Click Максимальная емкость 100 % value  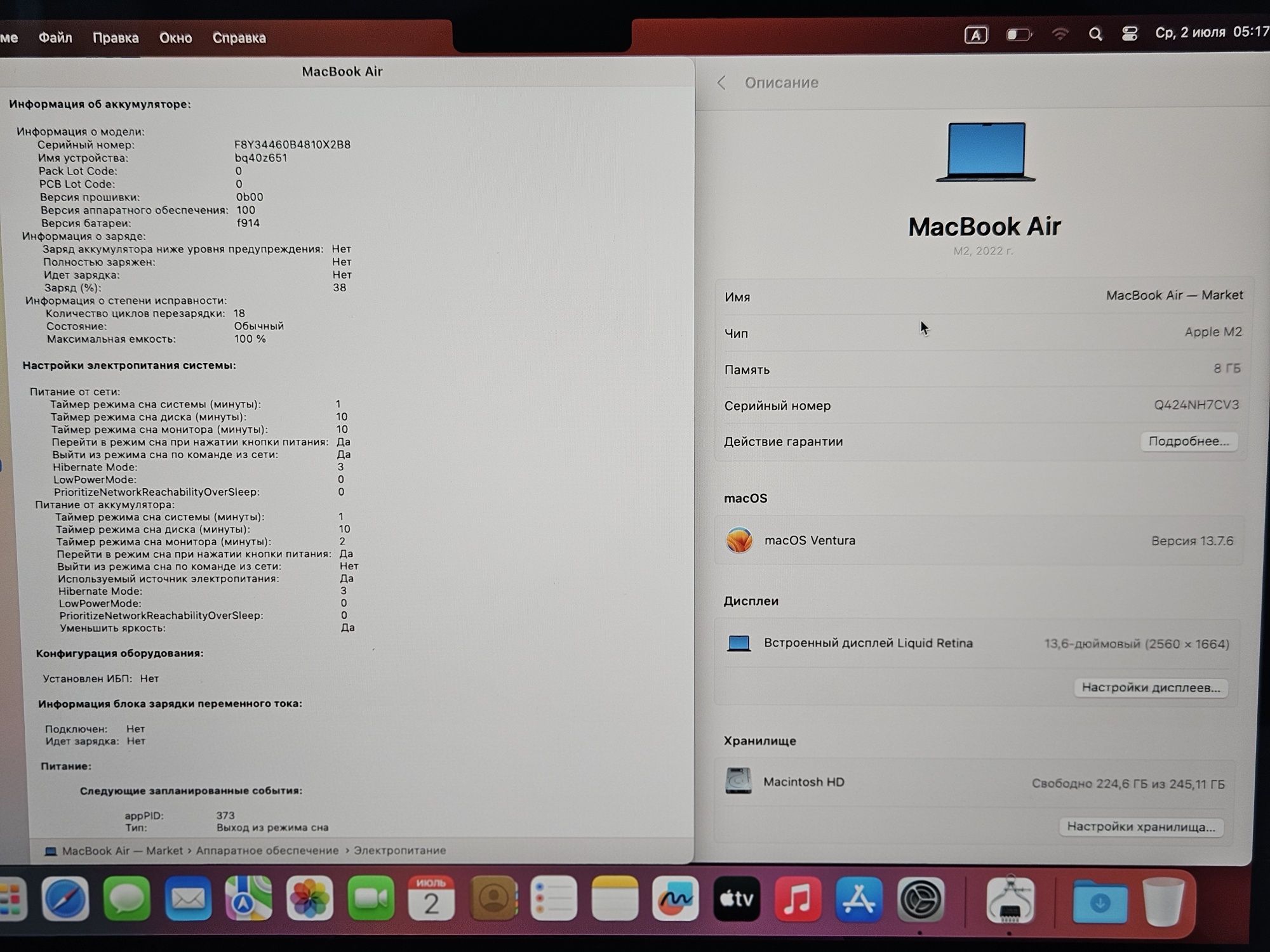[250, 339]
